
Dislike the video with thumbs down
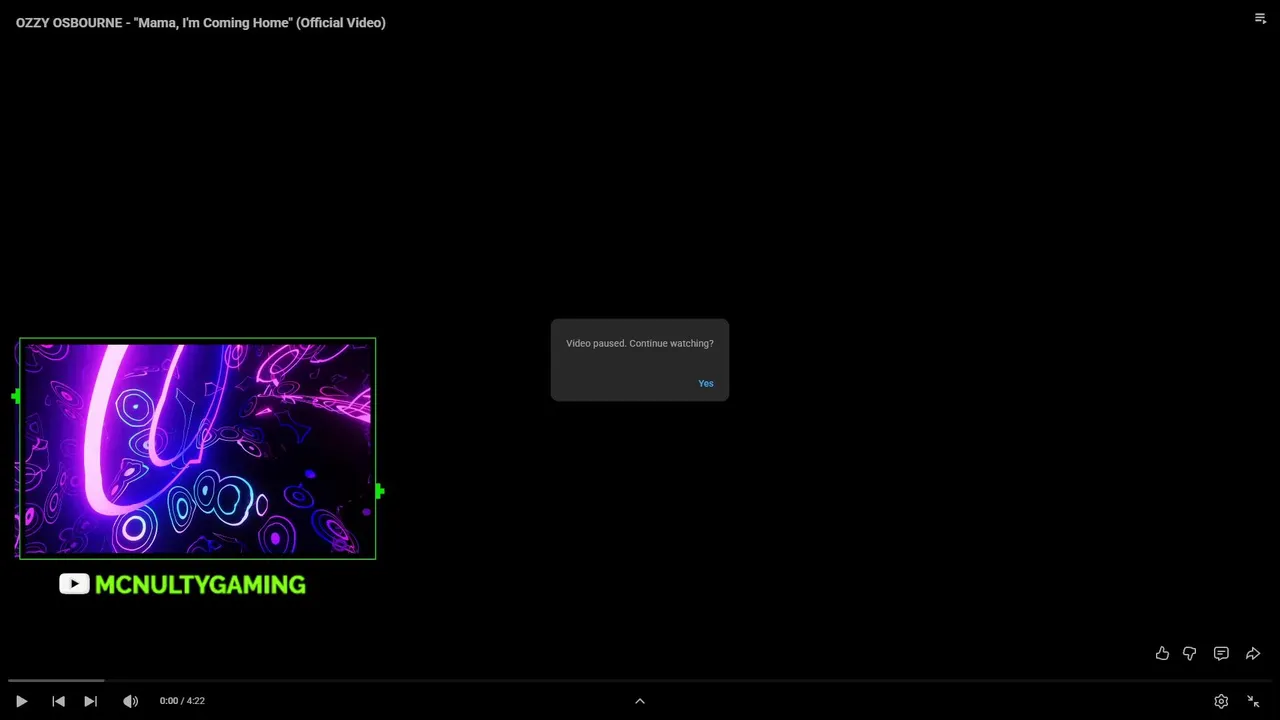(1190, 653)
